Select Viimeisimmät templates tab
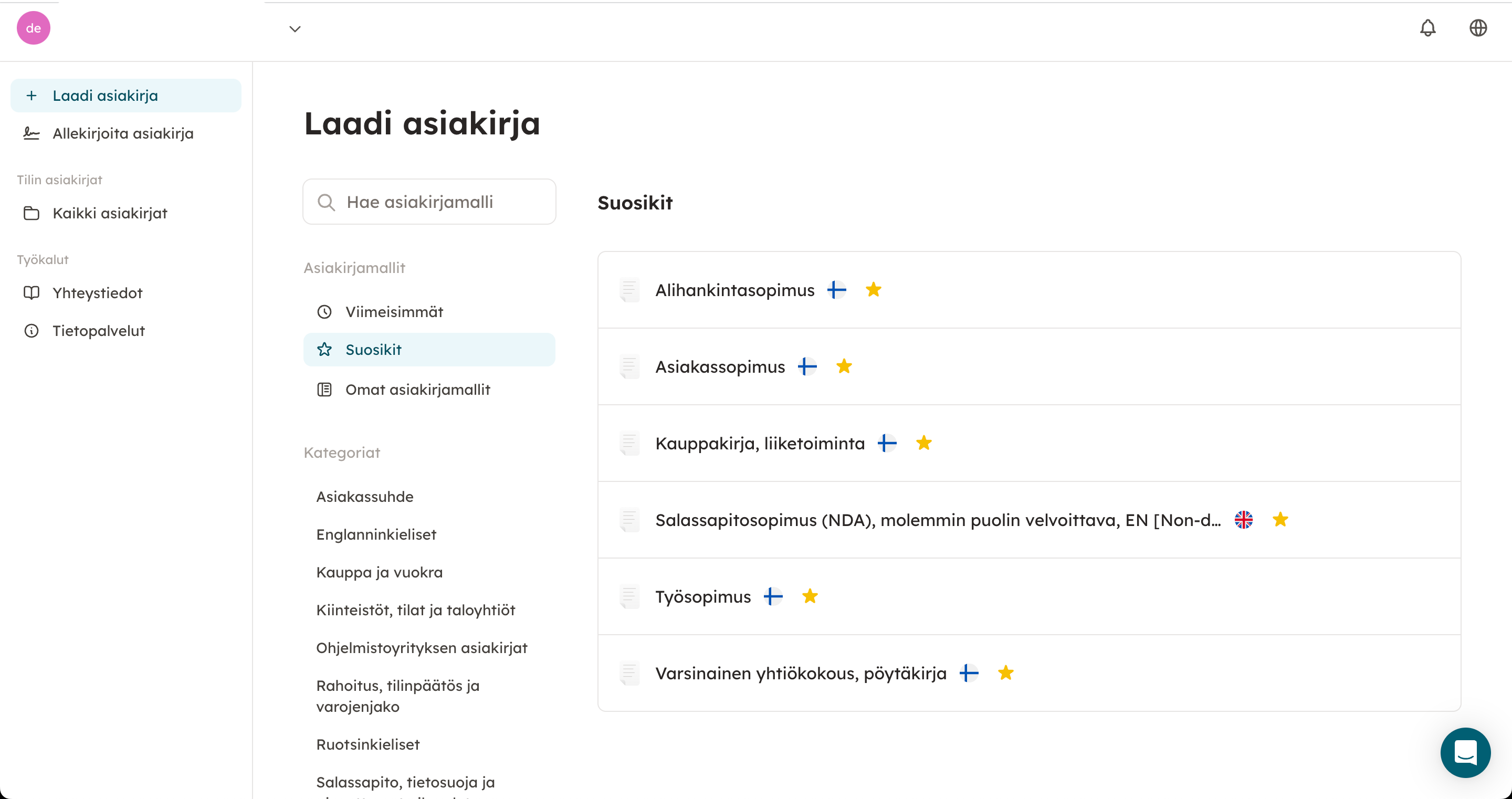Viewport: 1512px width, 799px height. [394, 312]
